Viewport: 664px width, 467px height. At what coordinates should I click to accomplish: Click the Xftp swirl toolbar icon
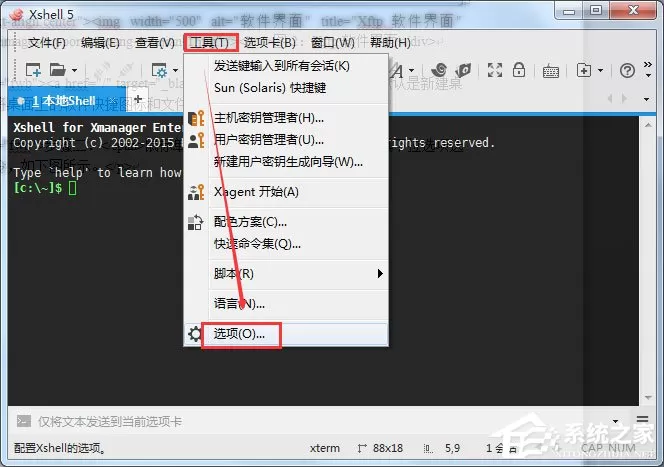(x=439, y=70)
